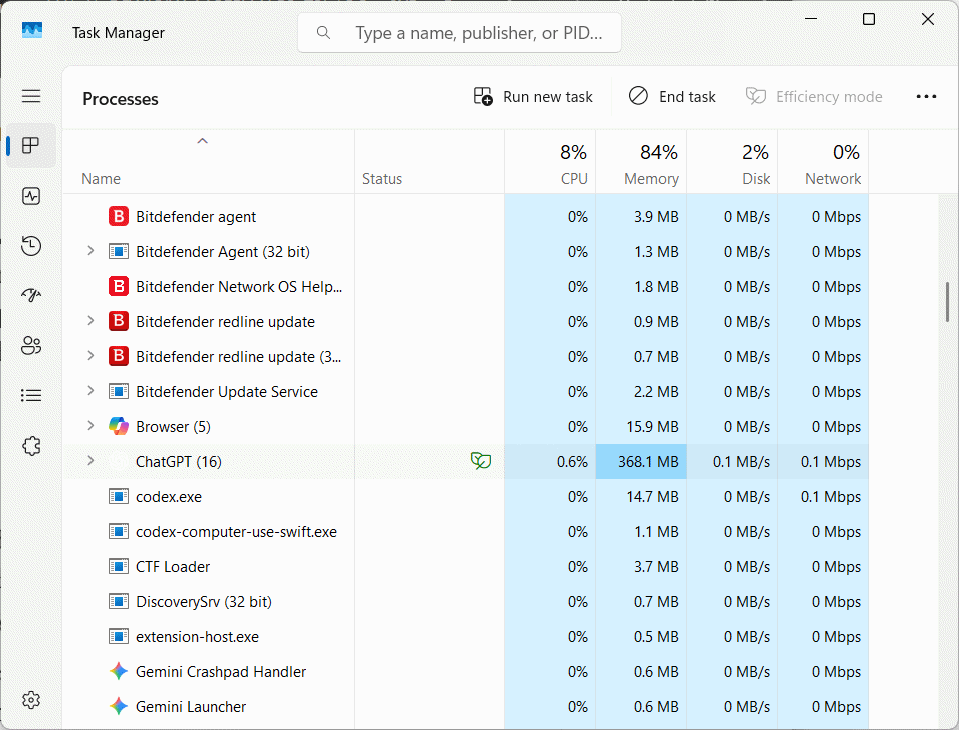
Task: Expand the ChatGPT (16) process group
Action: (91, 460)
